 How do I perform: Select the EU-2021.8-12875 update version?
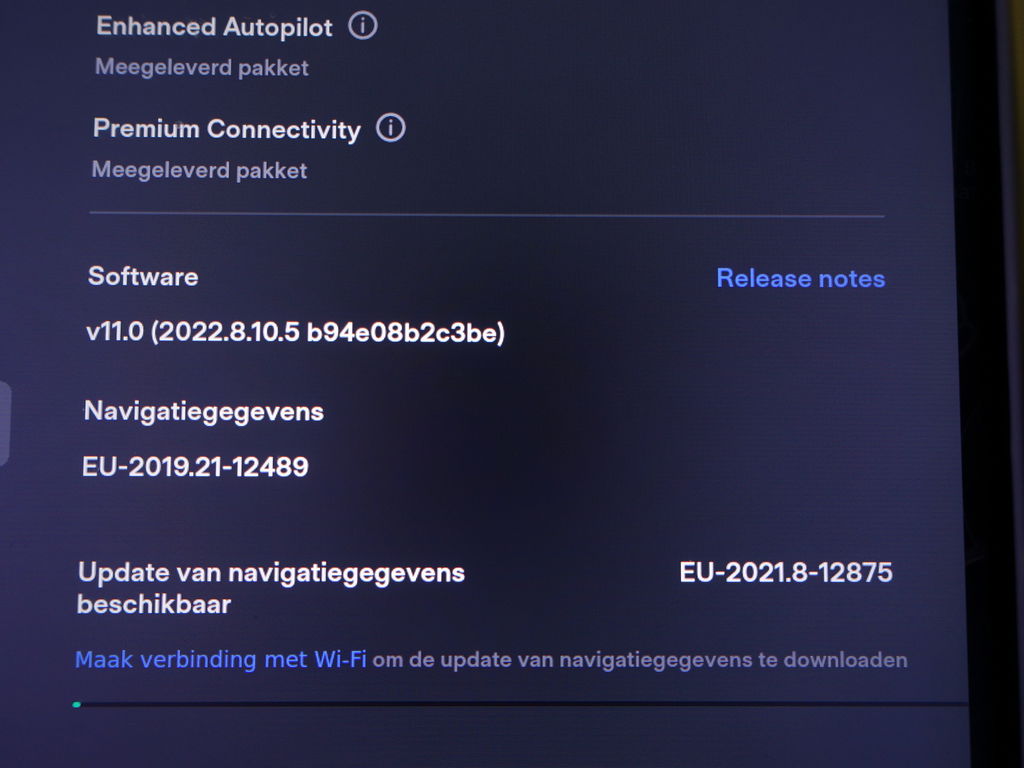786,572
